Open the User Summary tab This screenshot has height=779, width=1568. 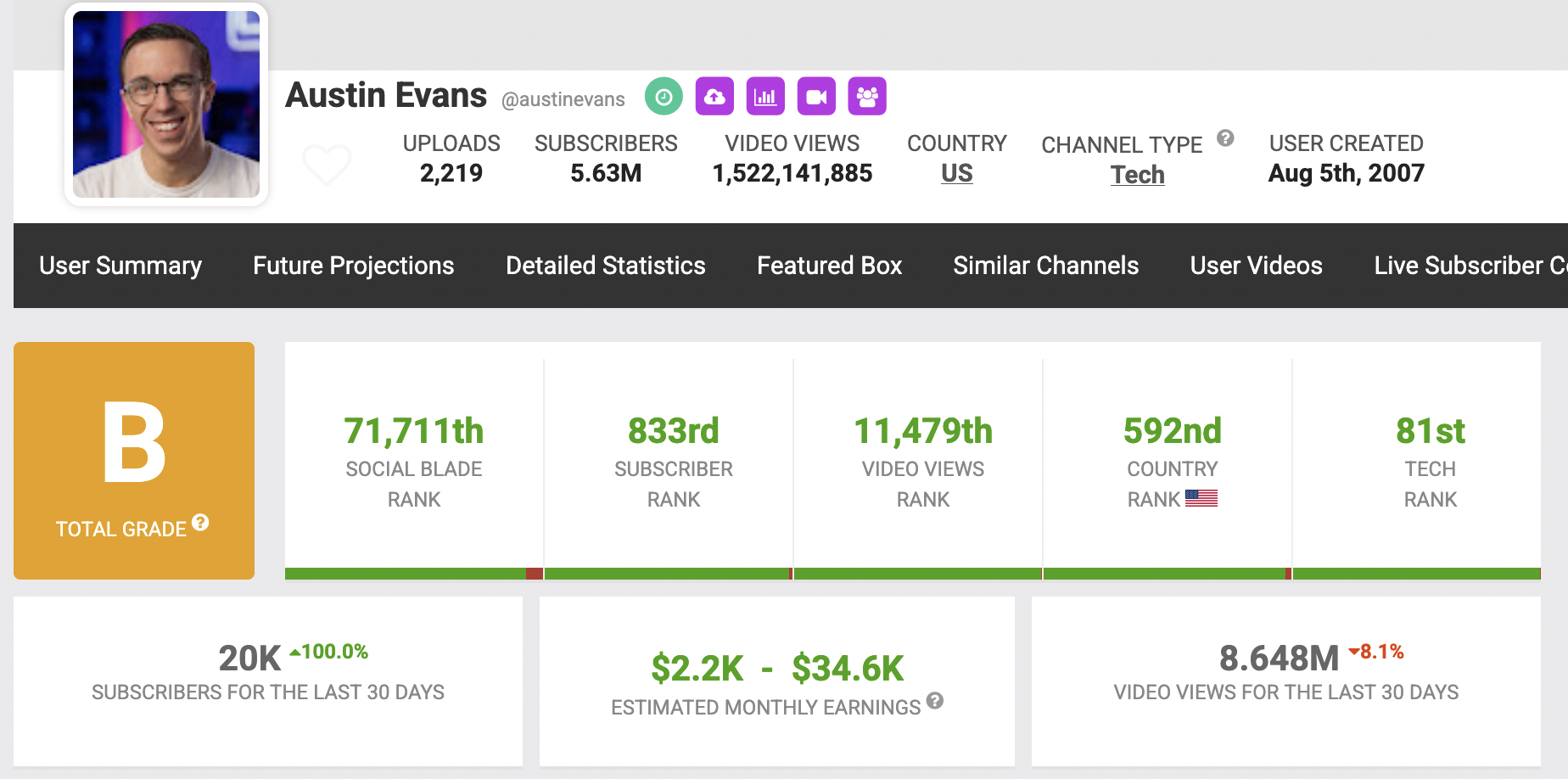click(x=120, y=266)
